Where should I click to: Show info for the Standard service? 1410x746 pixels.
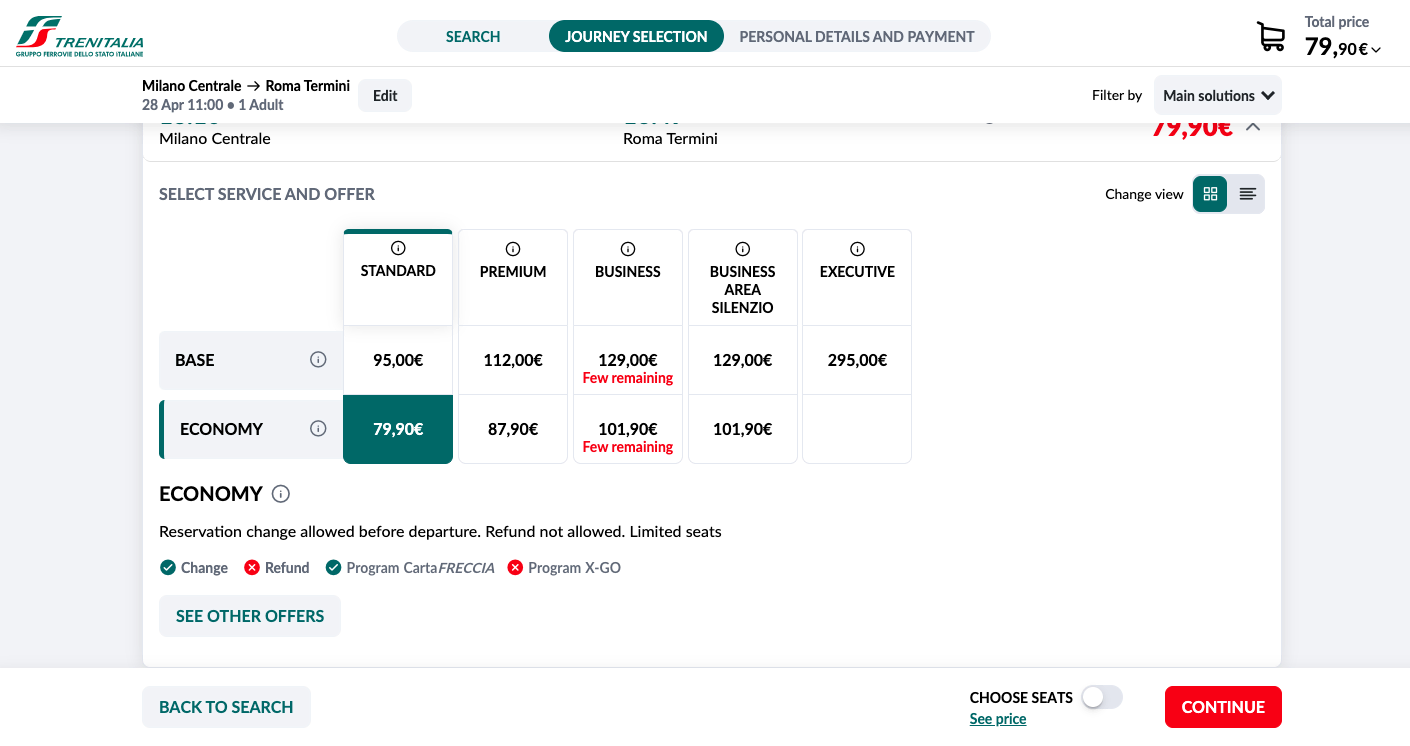[398, 248]
